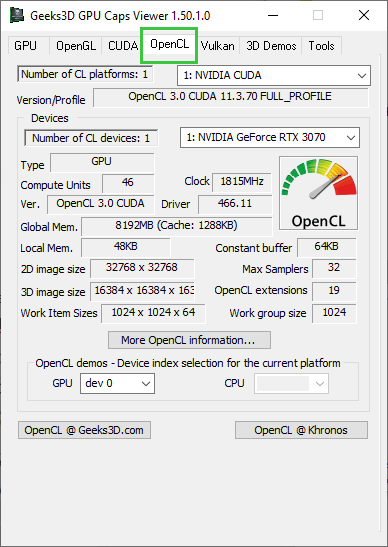The width and height of the screenshot is (388, 547).
Task: Click the Work Item Sizes value 1024 x 1024 x 64
Action: [154, 314]
